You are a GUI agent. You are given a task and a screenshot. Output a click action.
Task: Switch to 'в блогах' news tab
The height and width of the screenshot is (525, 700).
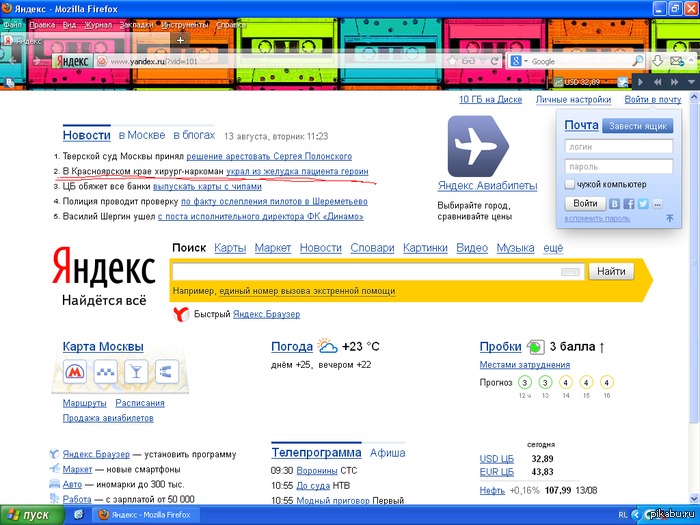point(194,135)
